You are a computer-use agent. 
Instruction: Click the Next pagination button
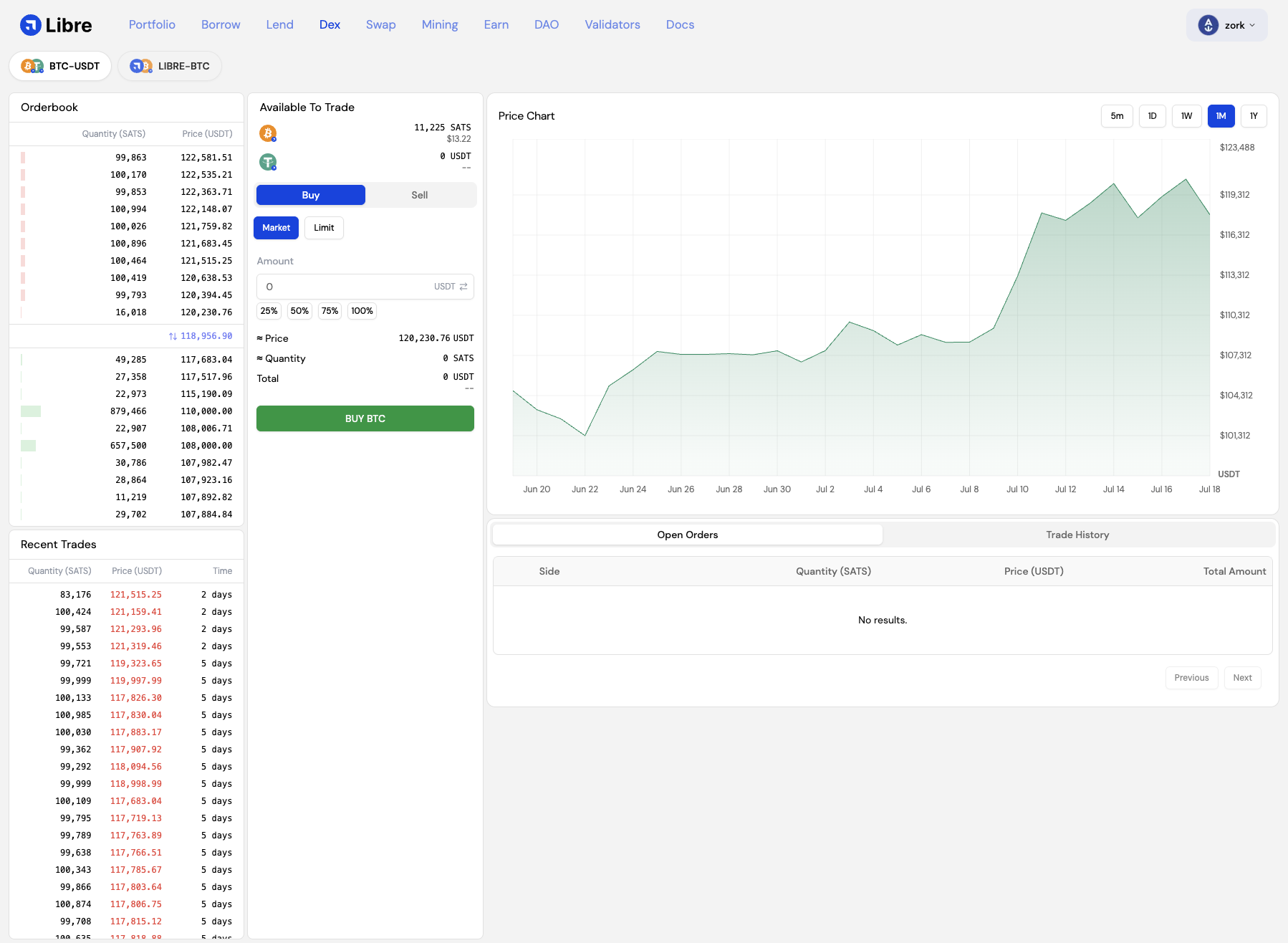tap(1242, 678)
